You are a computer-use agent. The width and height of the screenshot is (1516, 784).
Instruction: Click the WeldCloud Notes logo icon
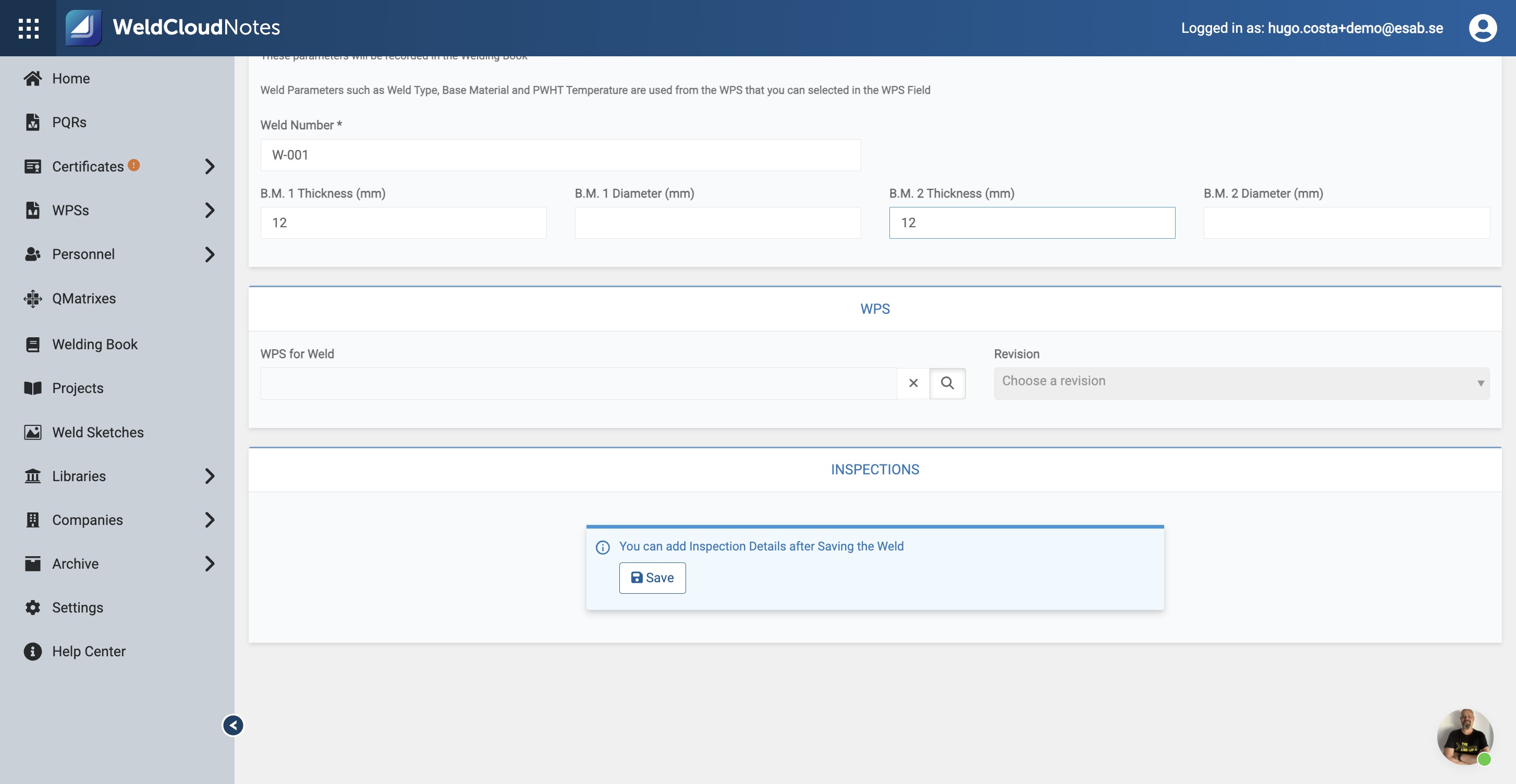(83, 27)
